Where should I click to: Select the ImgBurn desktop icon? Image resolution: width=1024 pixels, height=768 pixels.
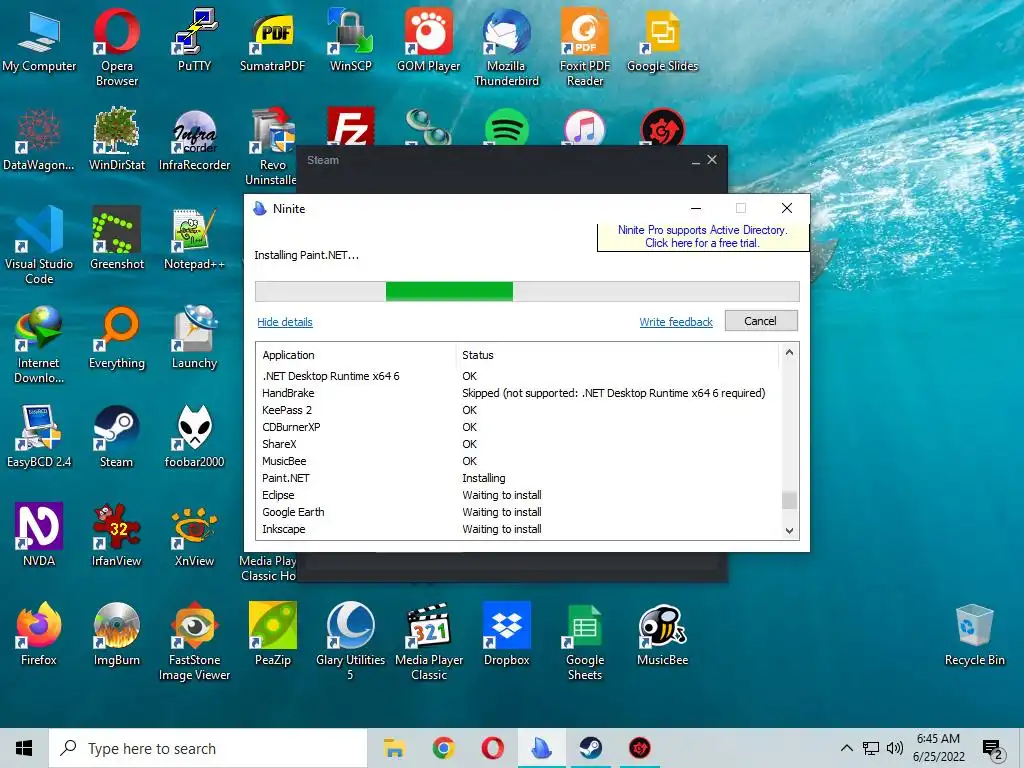116,635
